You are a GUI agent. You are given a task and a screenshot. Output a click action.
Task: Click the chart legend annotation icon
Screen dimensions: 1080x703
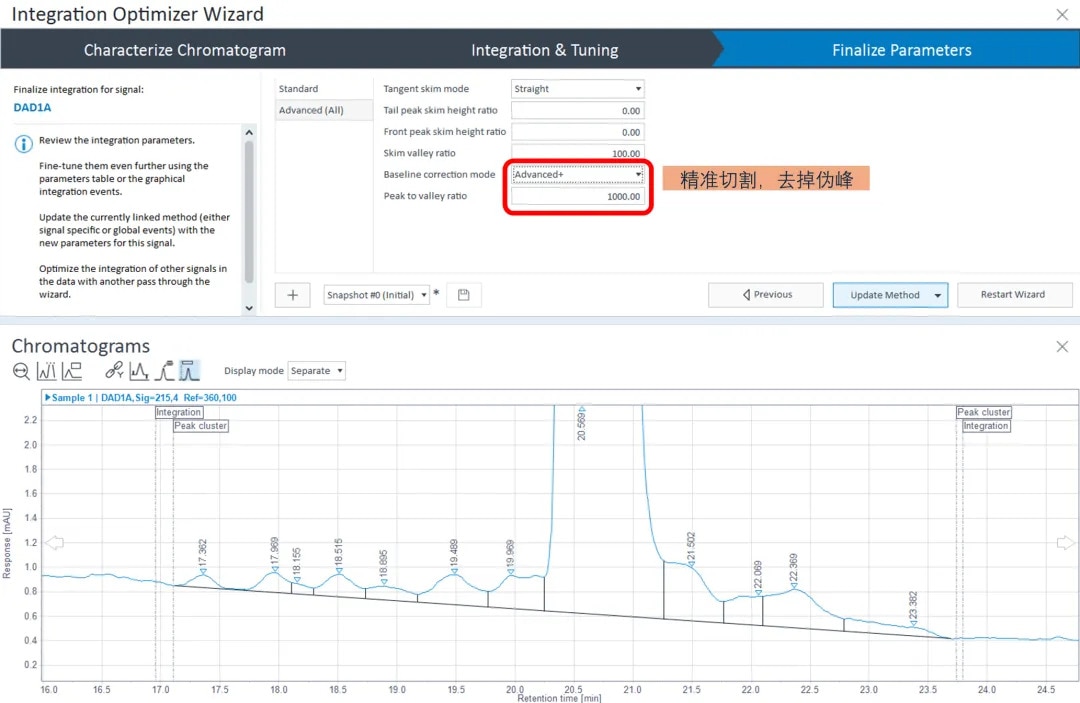71,371
